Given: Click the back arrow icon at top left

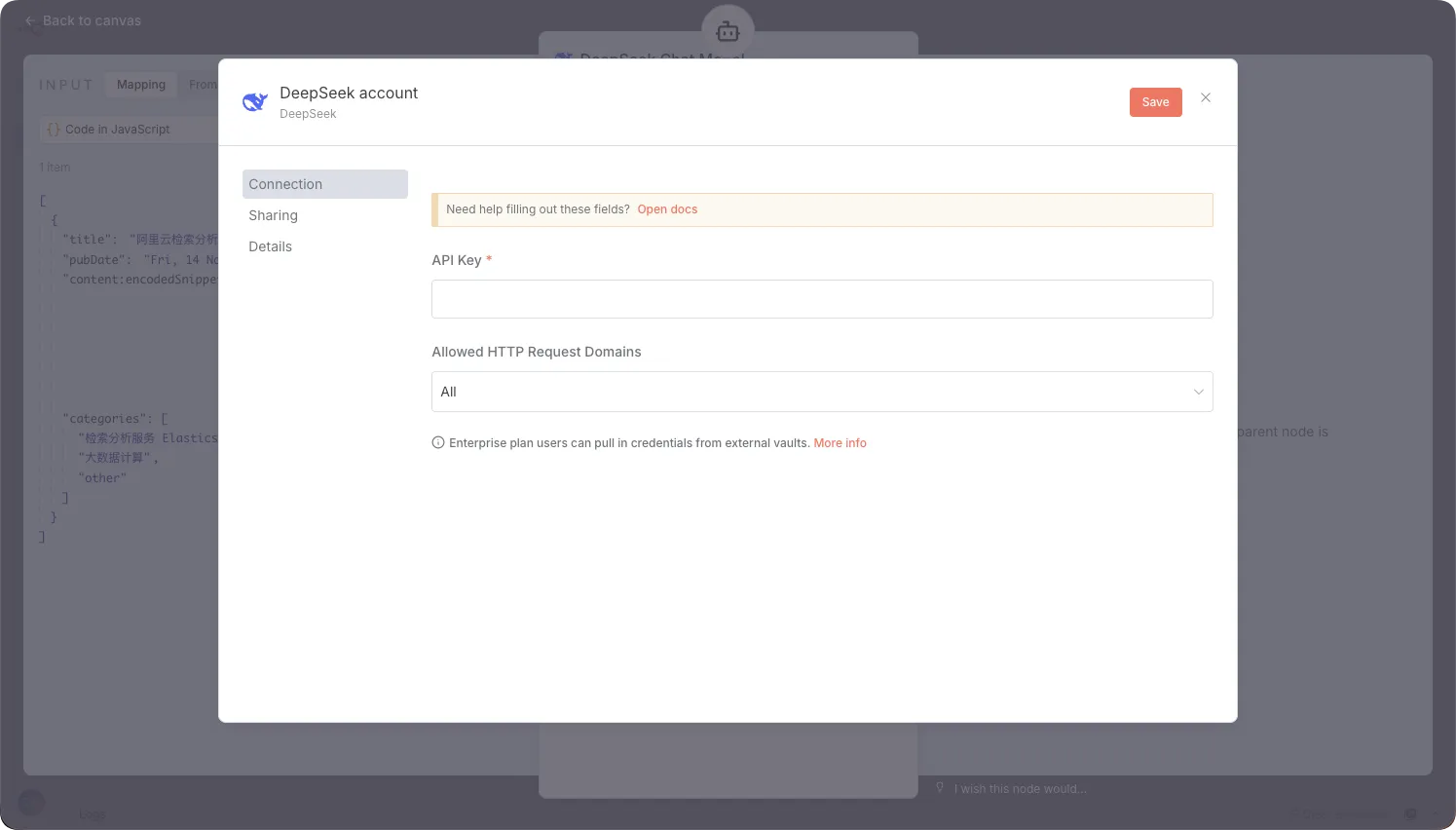Looking at the screenshot, I should click(x=30, y=20).
